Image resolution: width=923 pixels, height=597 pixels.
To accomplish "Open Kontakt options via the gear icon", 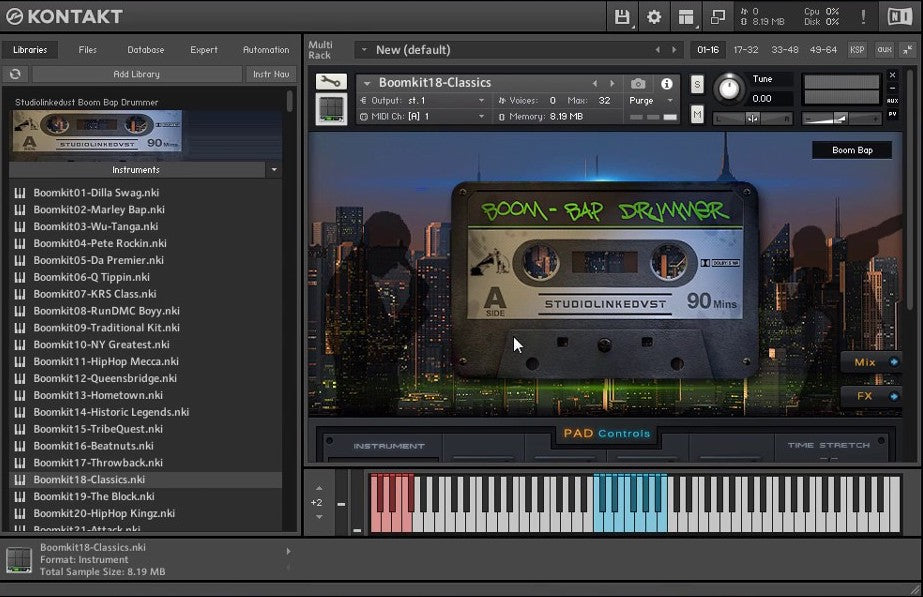I will coord(653,17).
